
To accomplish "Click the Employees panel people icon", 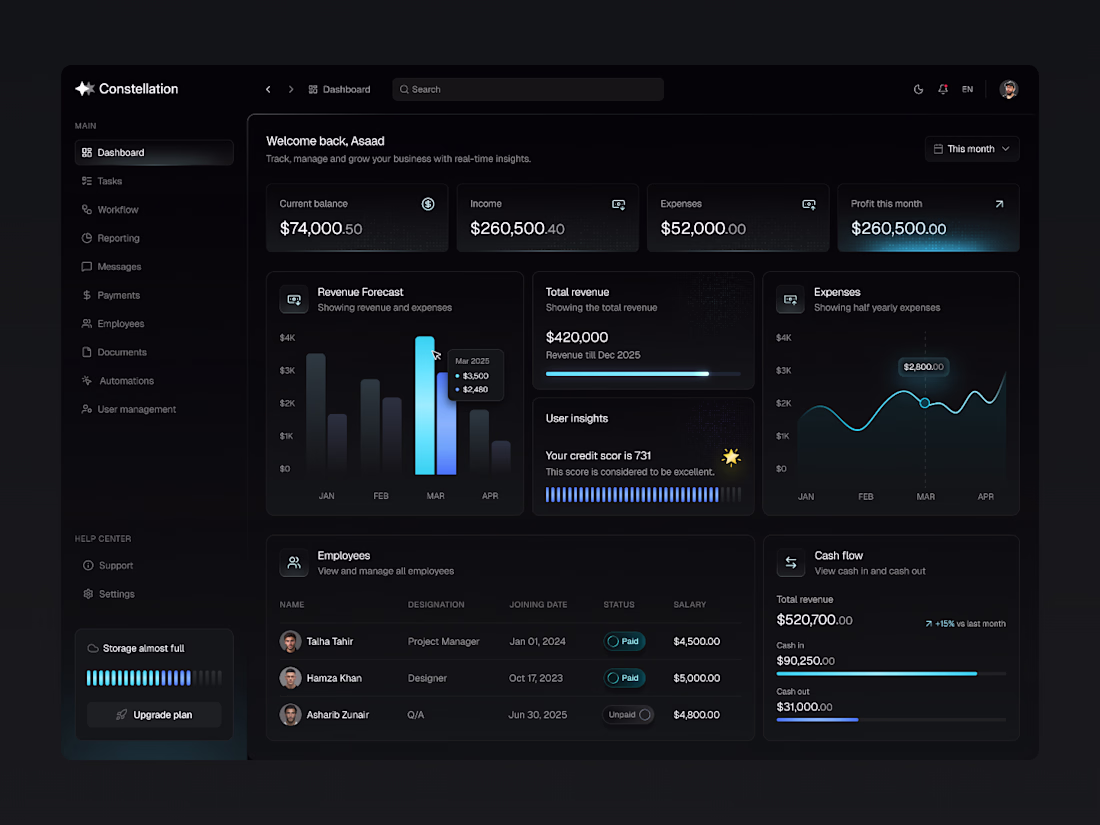I will point(294,563).
